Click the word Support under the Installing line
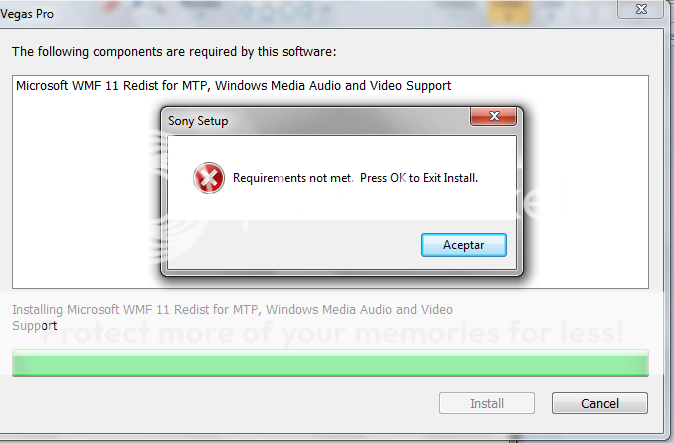 click(34, 326)
